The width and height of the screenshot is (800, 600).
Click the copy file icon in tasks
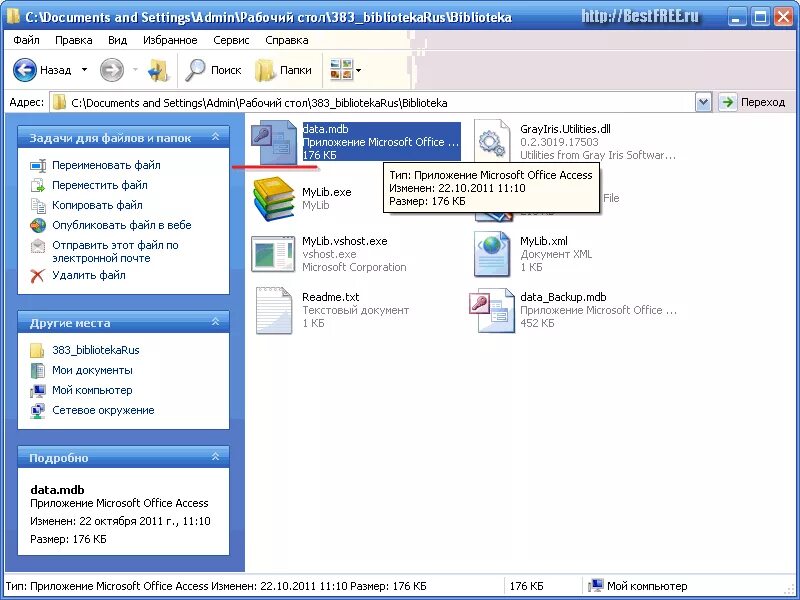pos(38,205)
